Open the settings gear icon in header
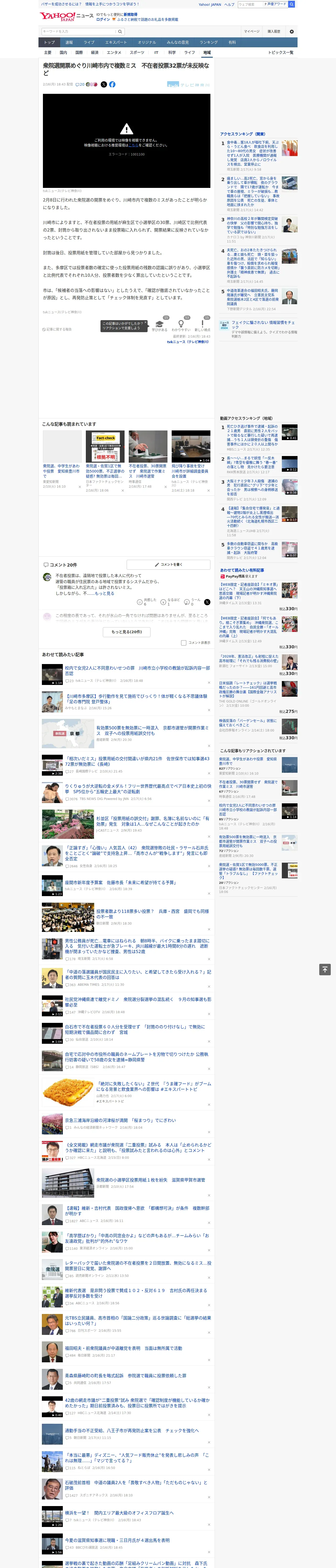Screen dimensions: 336x1568 point(292,31)
